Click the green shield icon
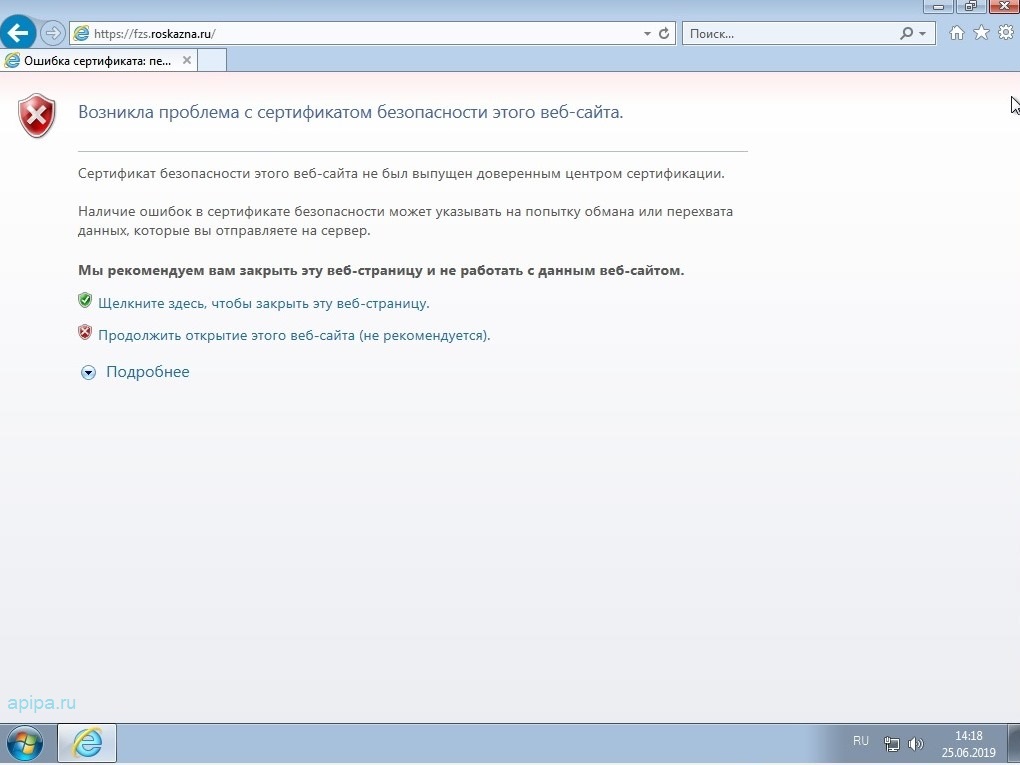Screen dimensions: 1020x765 [85, 300]
